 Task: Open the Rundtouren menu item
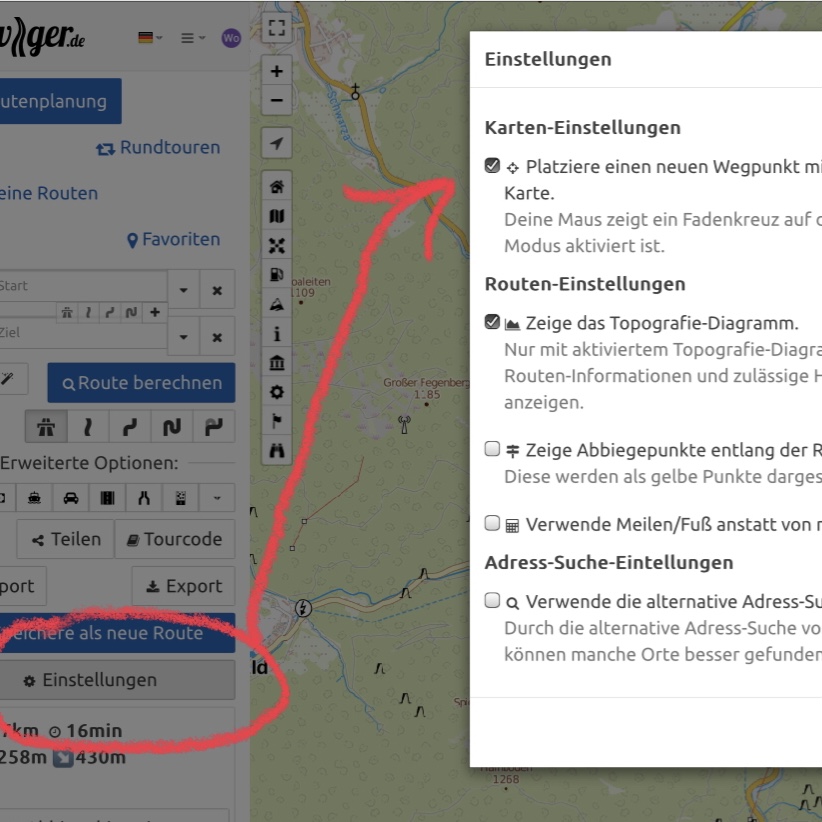pyautogui.click(x=158, y=148)
